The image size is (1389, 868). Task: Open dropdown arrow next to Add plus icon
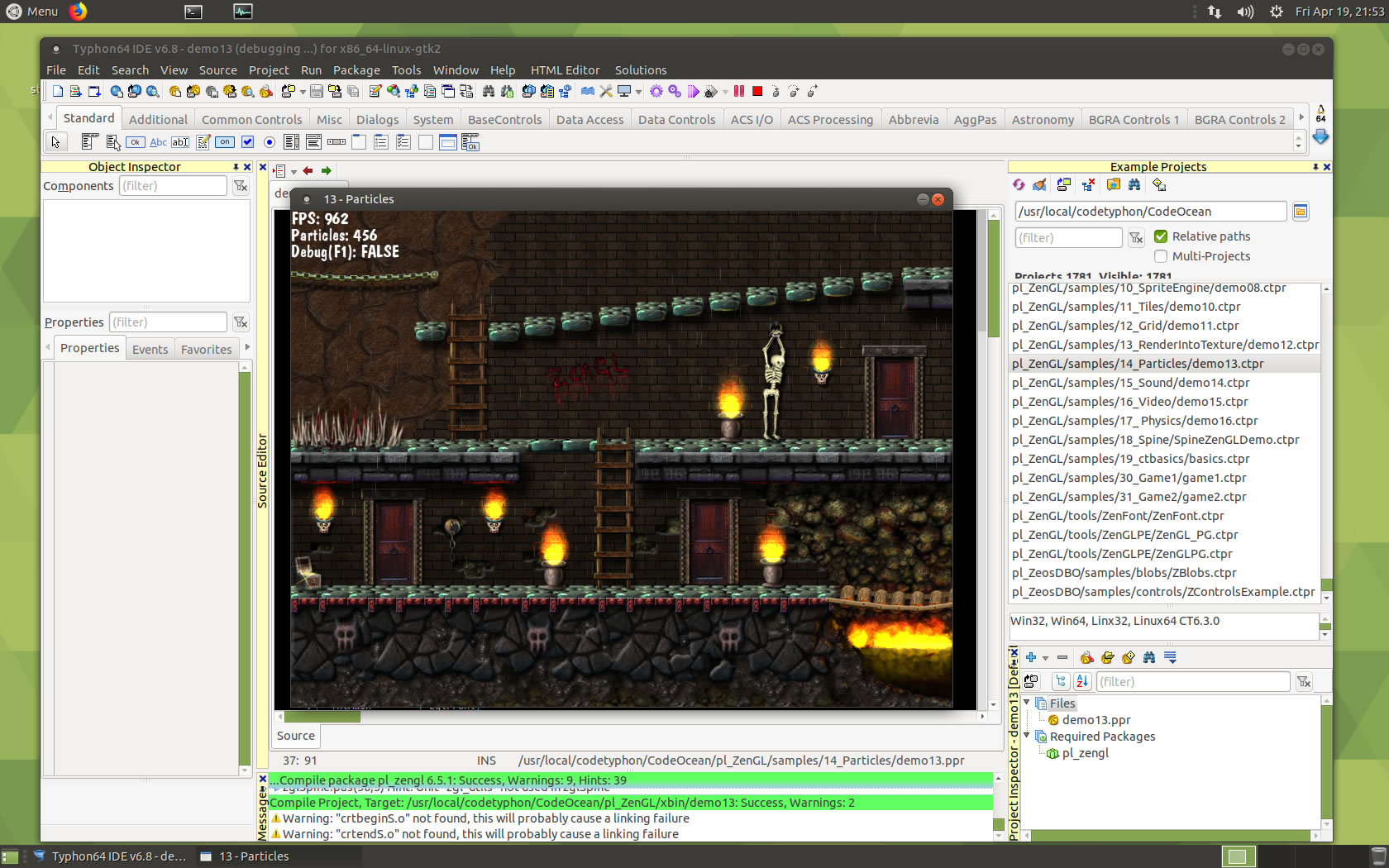point(1046,659)
